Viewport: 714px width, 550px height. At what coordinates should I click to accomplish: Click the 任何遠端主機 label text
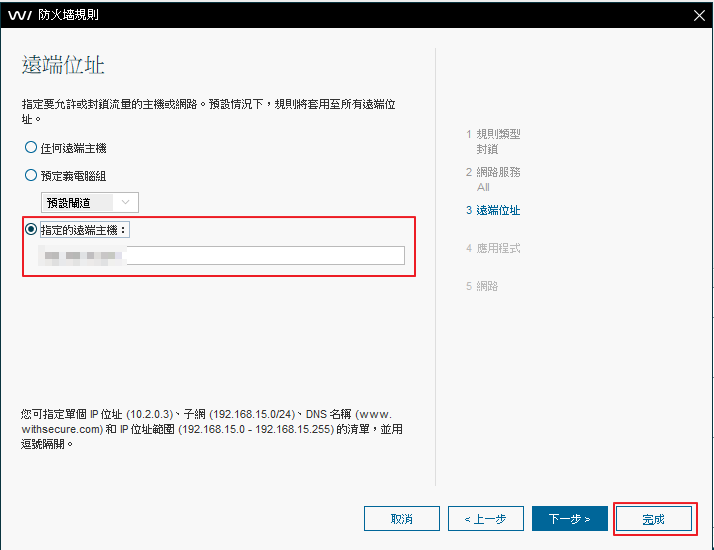coord(73,148)
